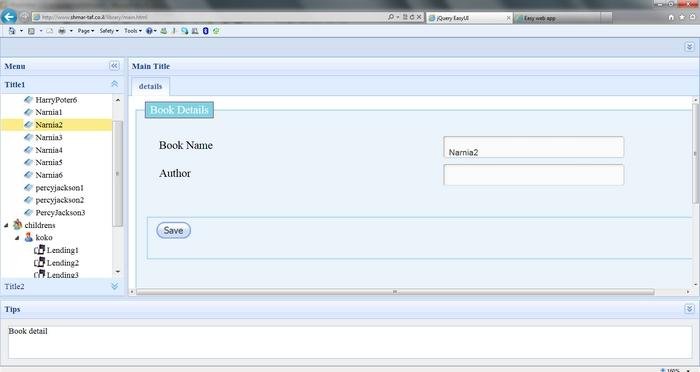The width and height of the screenshot is (700, 372).
Task: Click the Lending1 document icon
Action: pyautogui.click(x=39, y=249)
